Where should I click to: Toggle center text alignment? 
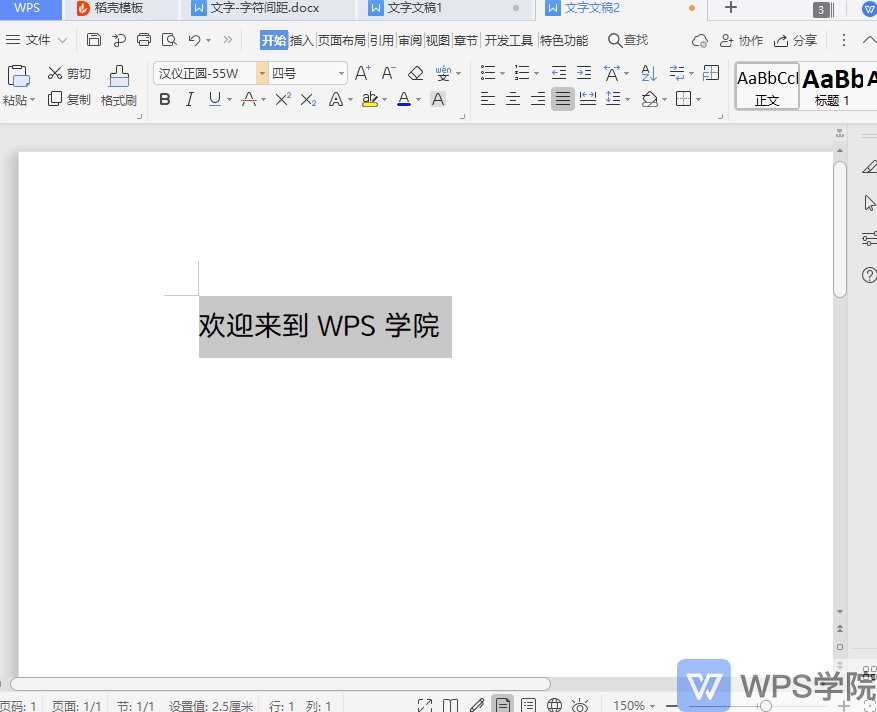(x=512, y=99)
